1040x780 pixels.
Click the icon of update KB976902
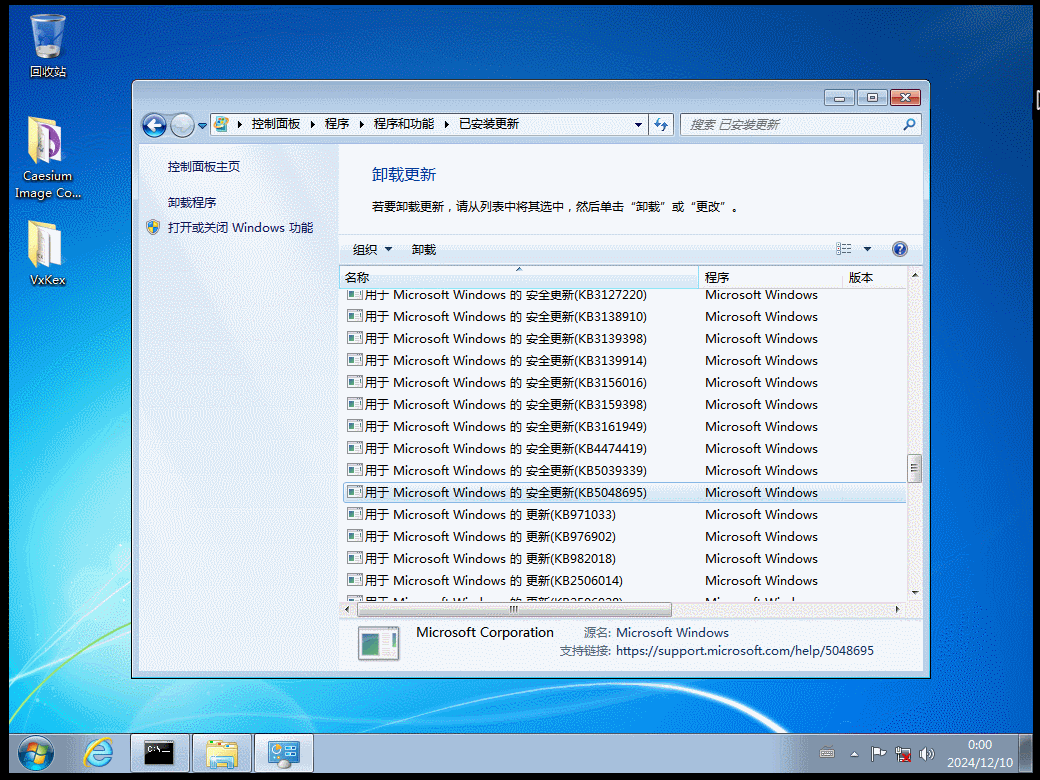pos(355,535)
